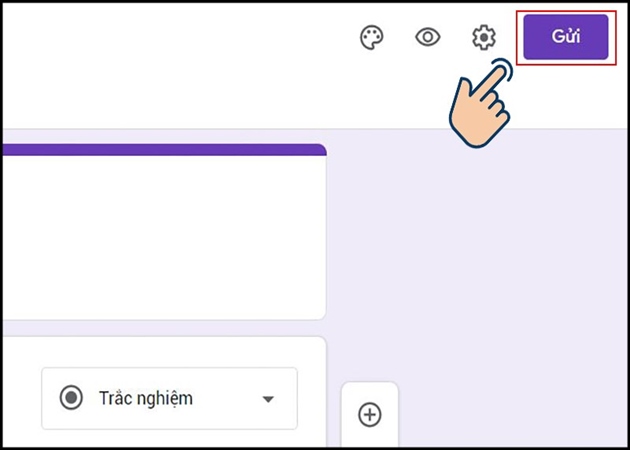Open the theme customization palette icon
Viewport: 630px width, 450px height.
(x=371, y=37)
